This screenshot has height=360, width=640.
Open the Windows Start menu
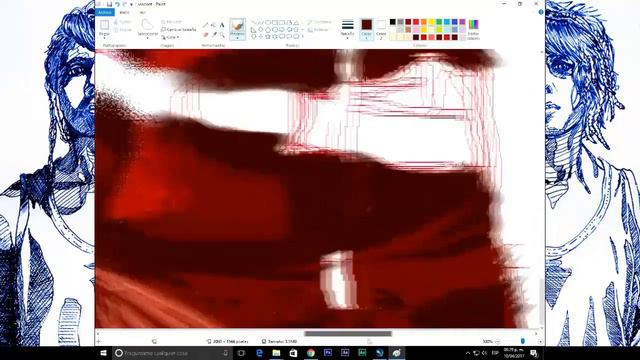pos(103,353)
